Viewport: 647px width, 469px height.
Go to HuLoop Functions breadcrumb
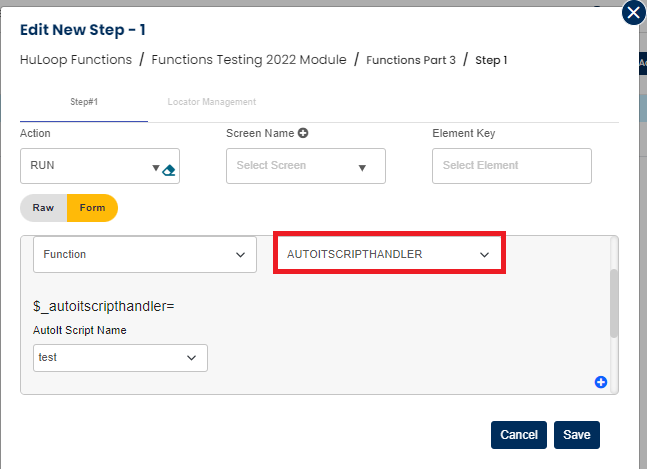(x=76, y=60)
